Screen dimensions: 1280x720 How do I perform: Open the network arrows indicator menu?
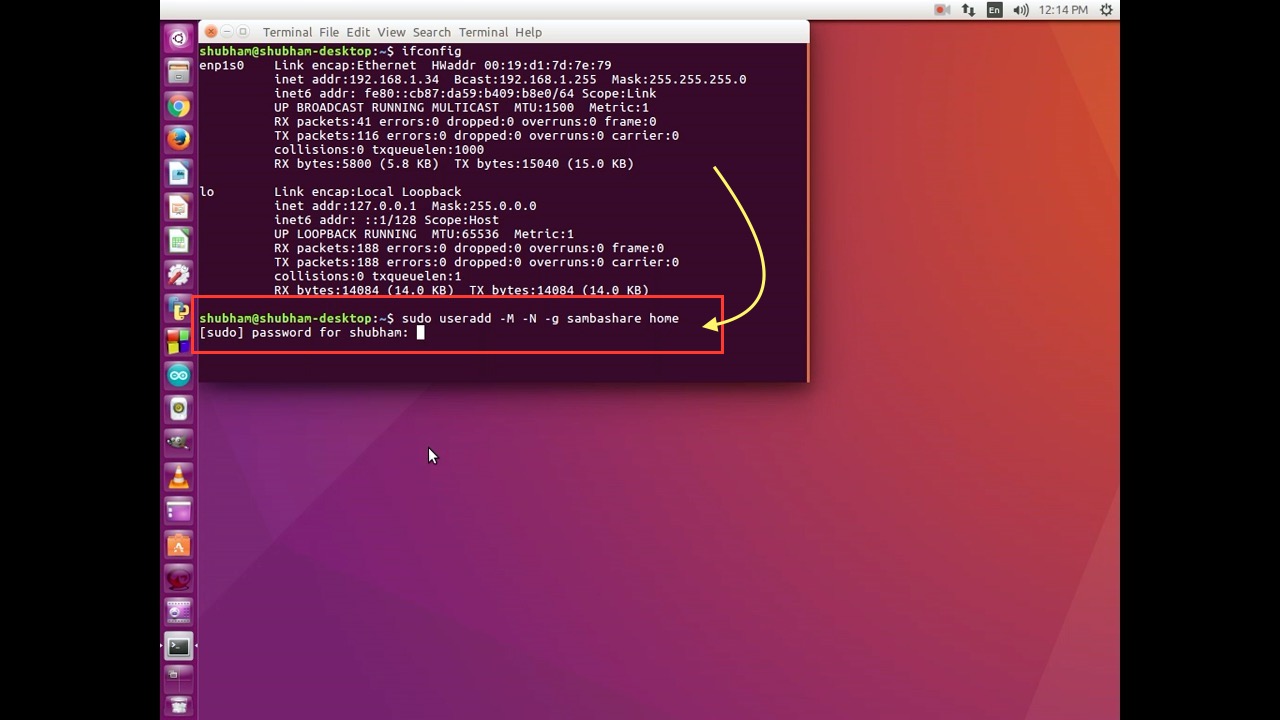point(968,10)
